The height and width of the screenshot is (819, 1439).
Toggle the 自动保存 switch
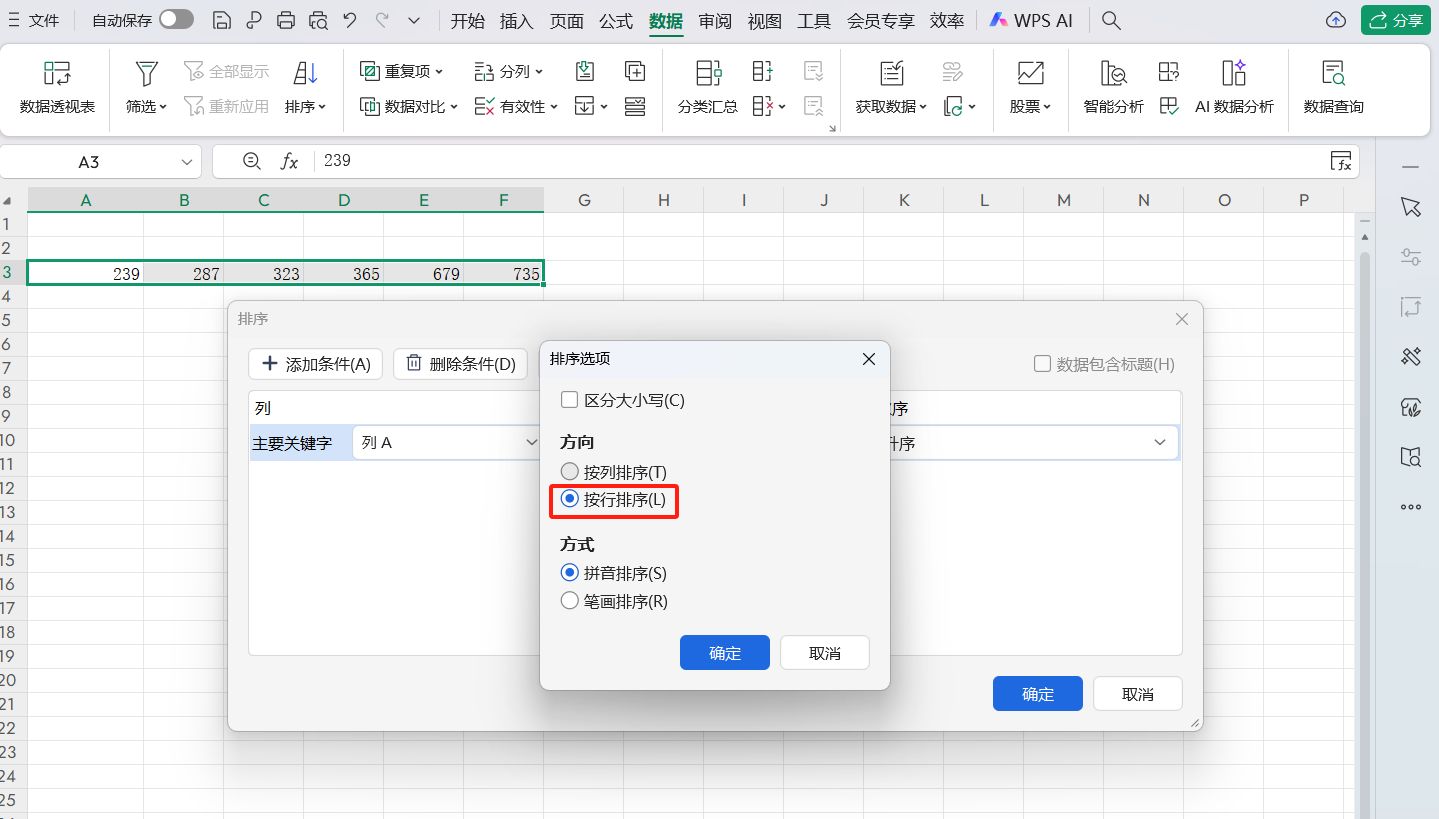coord(176,20)
